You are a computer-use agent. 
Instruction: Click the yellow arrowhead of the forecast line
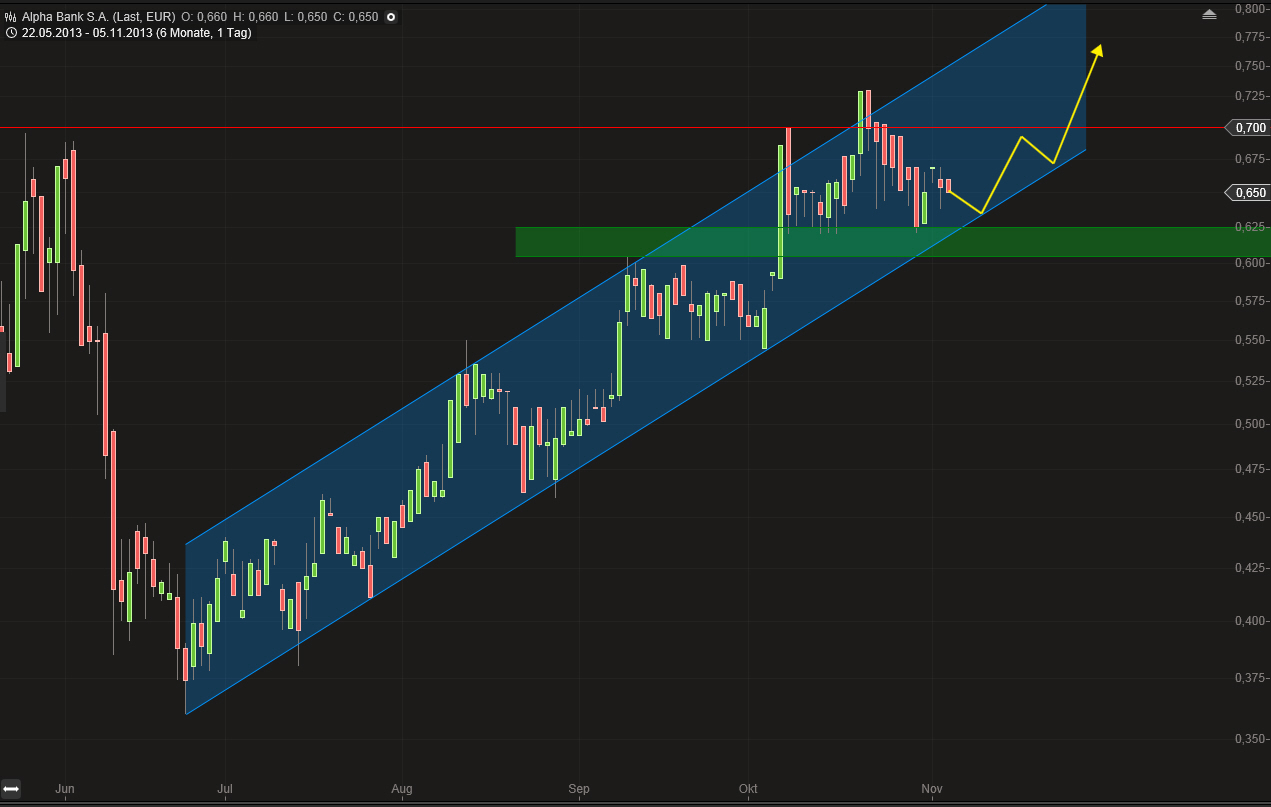click(x=1098, y=51)
